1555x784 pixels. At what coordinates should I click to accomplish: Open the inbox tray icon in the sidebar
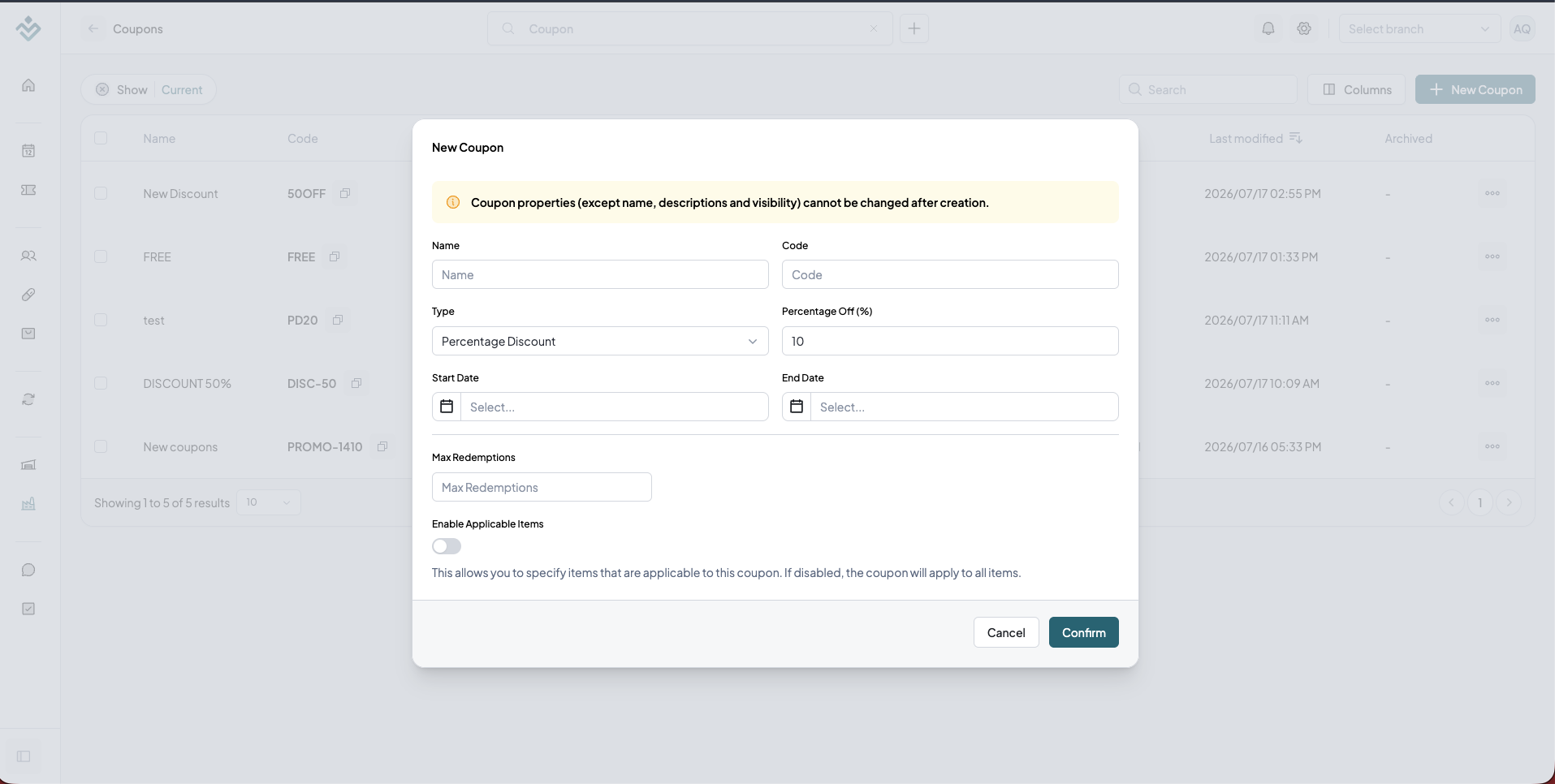(x=28, y=334)
